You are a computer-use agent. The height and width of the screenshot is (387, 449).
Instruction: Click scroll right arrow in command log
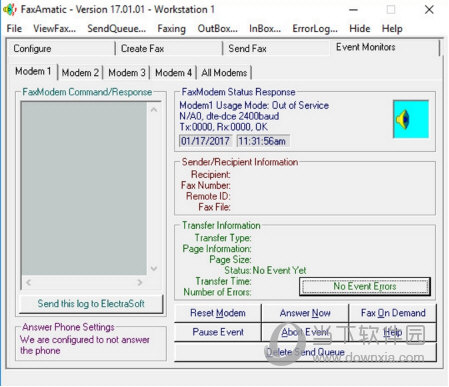point(140,283)
